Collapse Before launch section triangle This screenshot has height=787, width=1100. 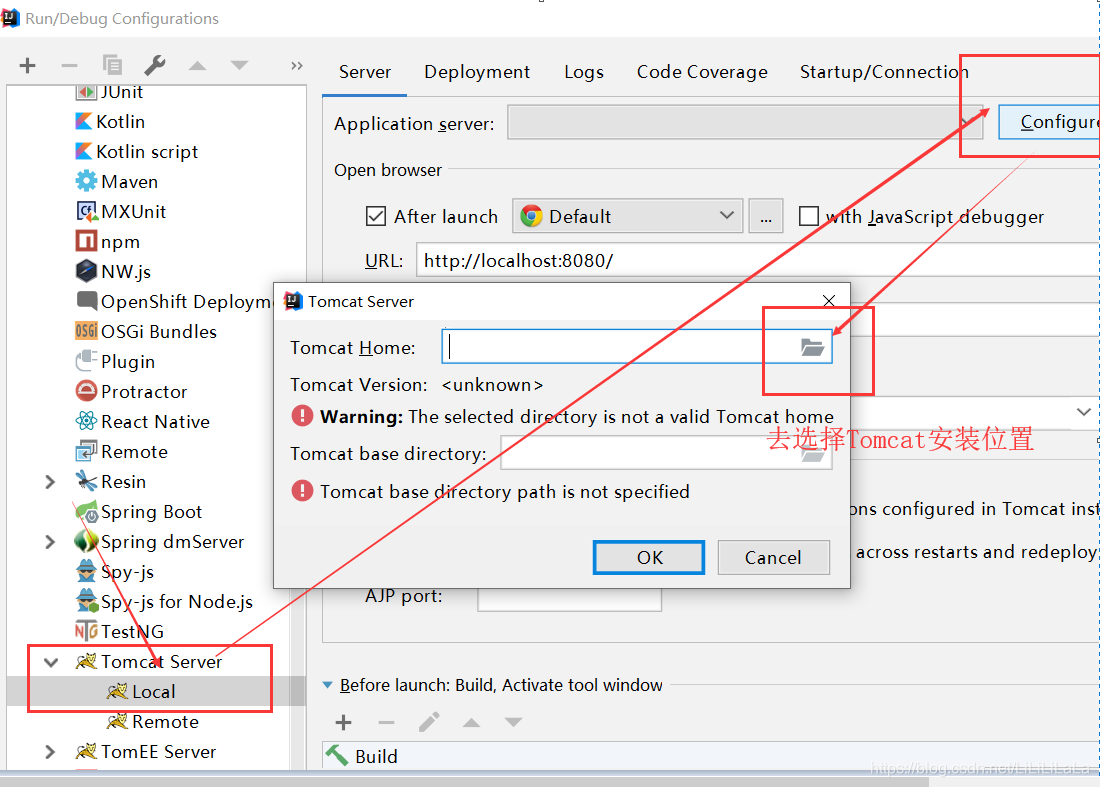click(x=328, y=685)
